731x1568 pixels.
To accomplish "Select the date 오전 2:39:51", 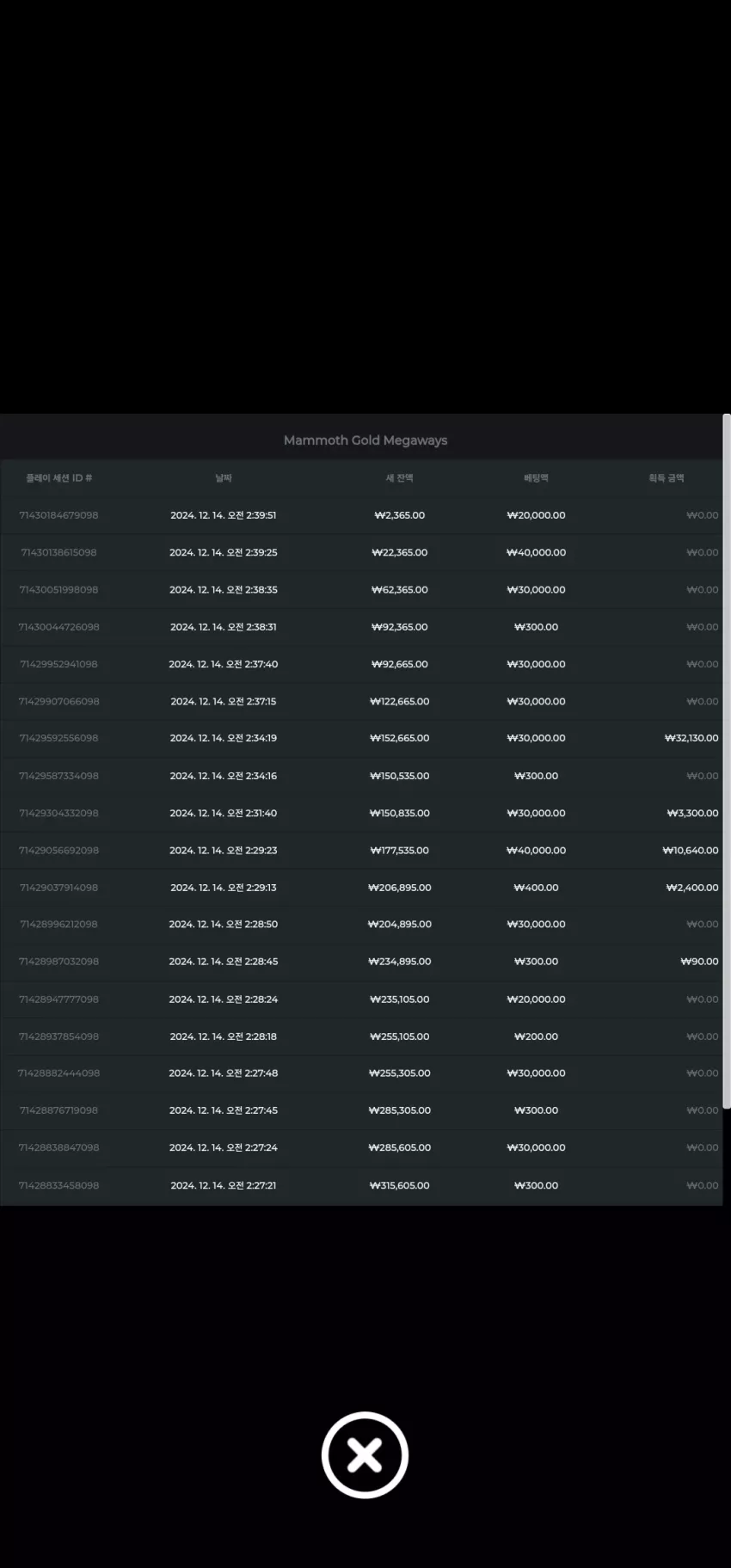I will click(x=224, y=515).
